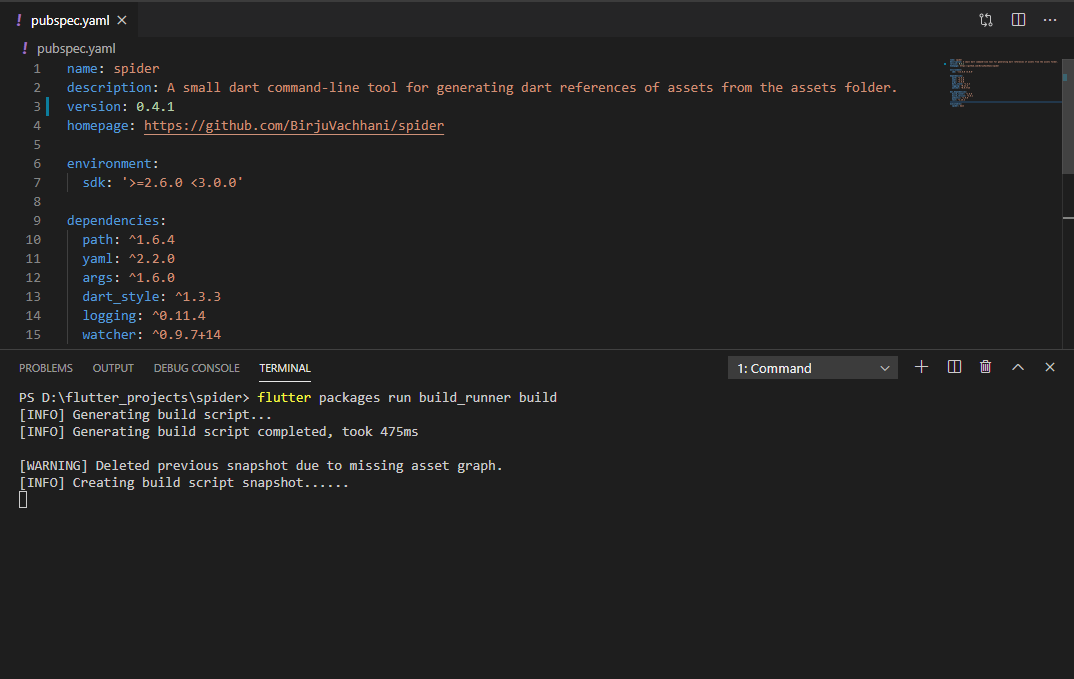This screenshot has width=1074, height=679.
Task: Maximize the terminal panel via the chevron icon
Action: click(x=1017, y=367)
